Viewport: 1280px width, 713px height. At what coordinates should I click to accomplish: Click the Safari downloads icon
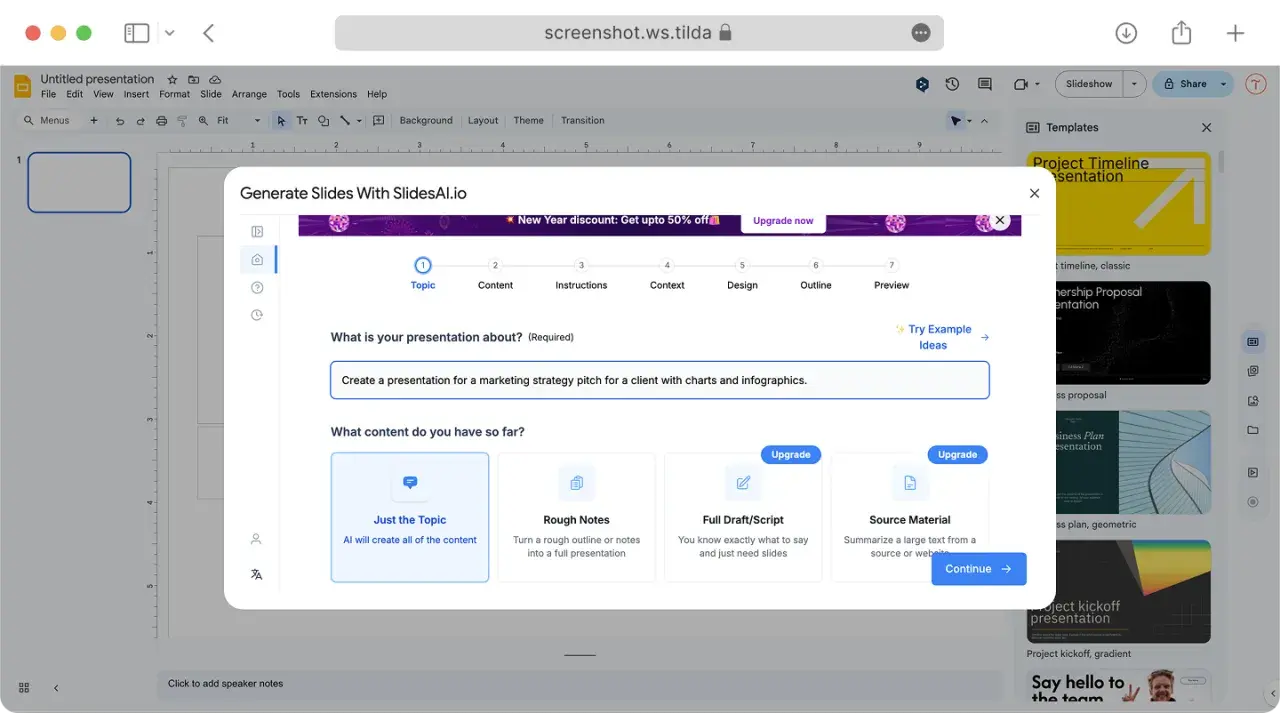tap(1126, 33)
